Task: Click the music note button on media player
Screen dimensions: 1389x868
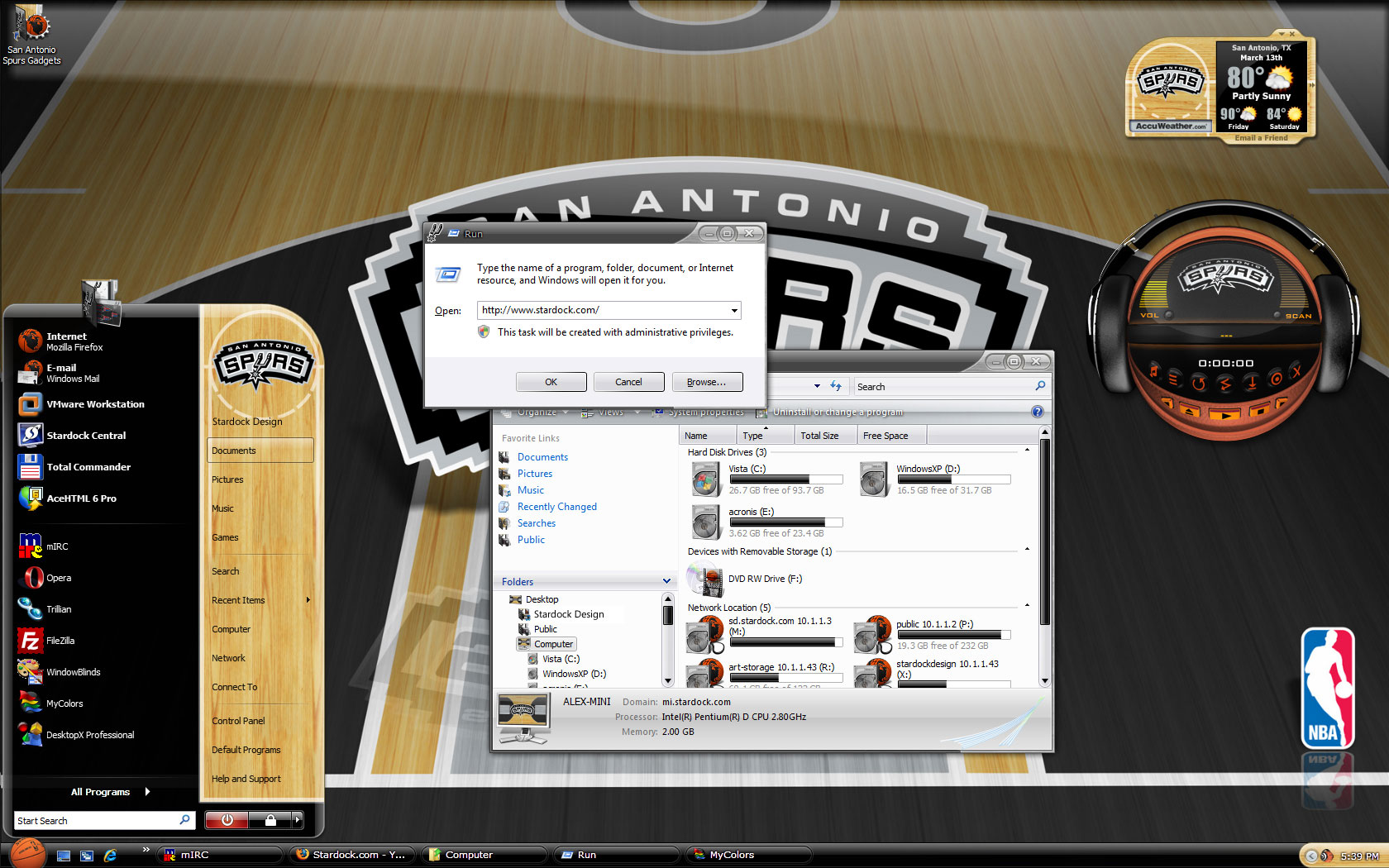Action: (1154, 372)
